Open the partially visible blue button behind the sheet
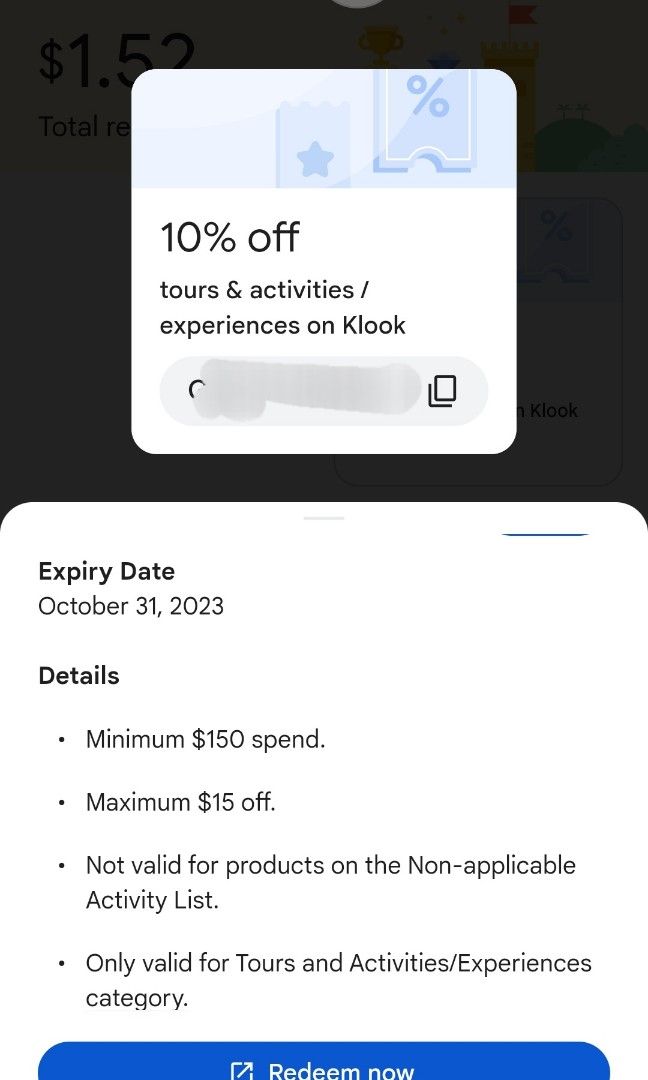 (x=546, y=536)
